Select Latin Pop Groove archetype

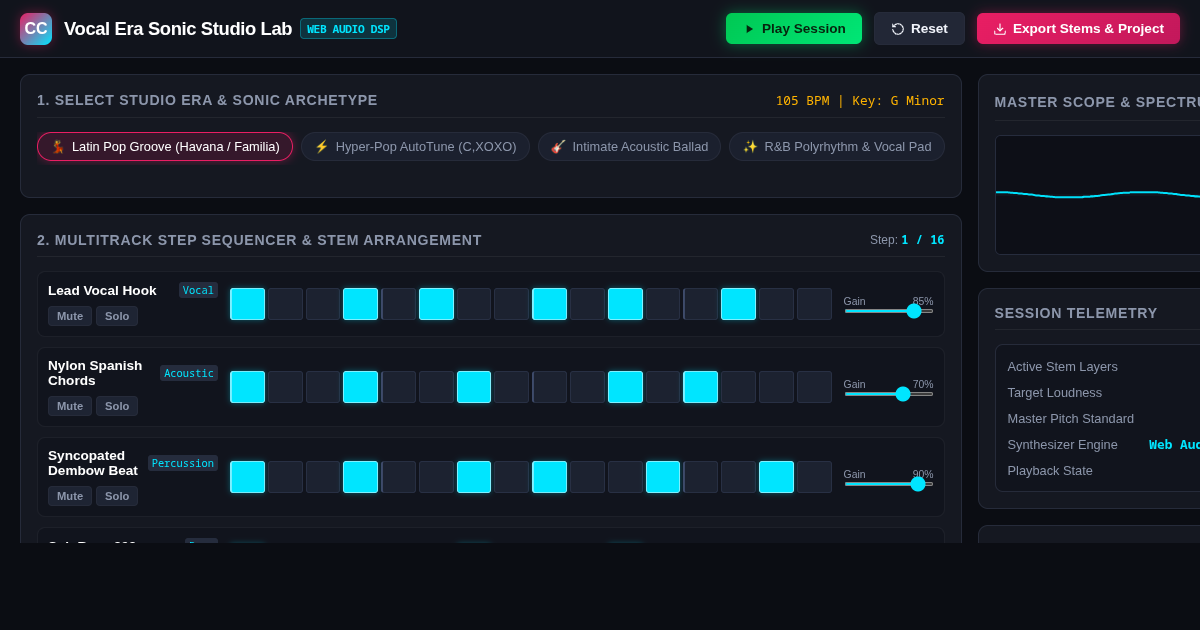click(x=165, y=147)
